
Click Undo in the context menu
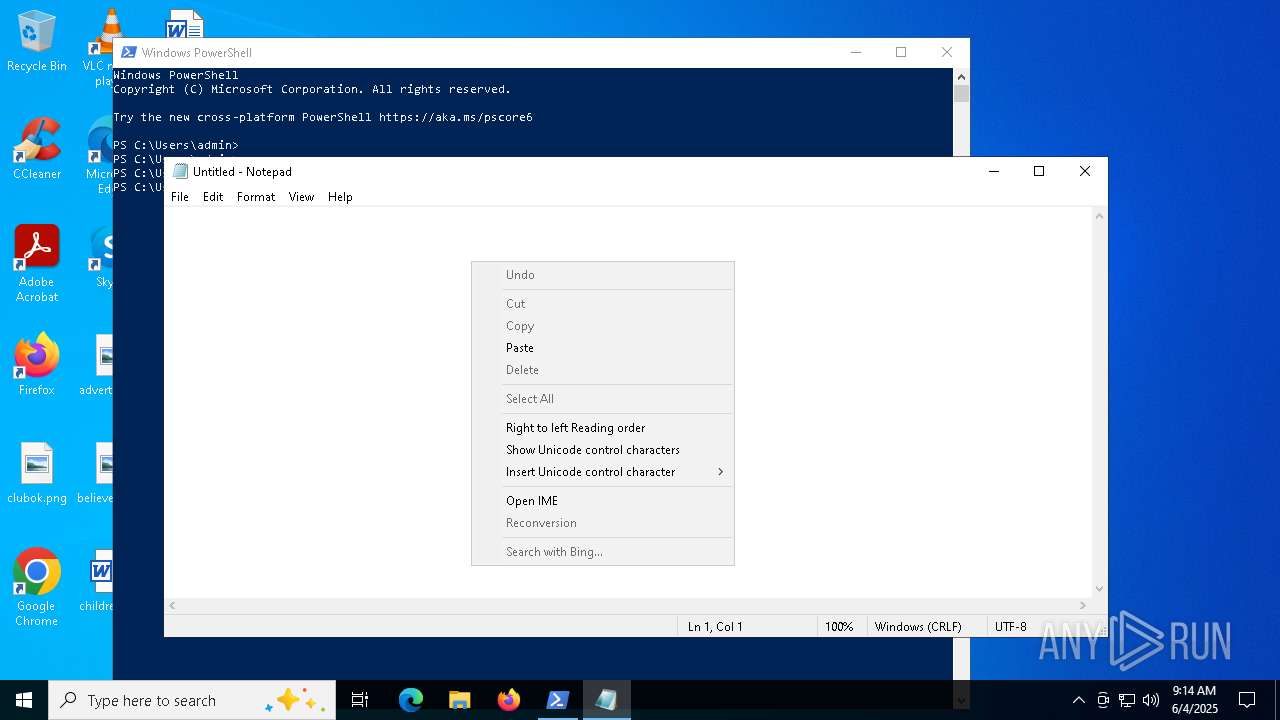click(603, 275)
